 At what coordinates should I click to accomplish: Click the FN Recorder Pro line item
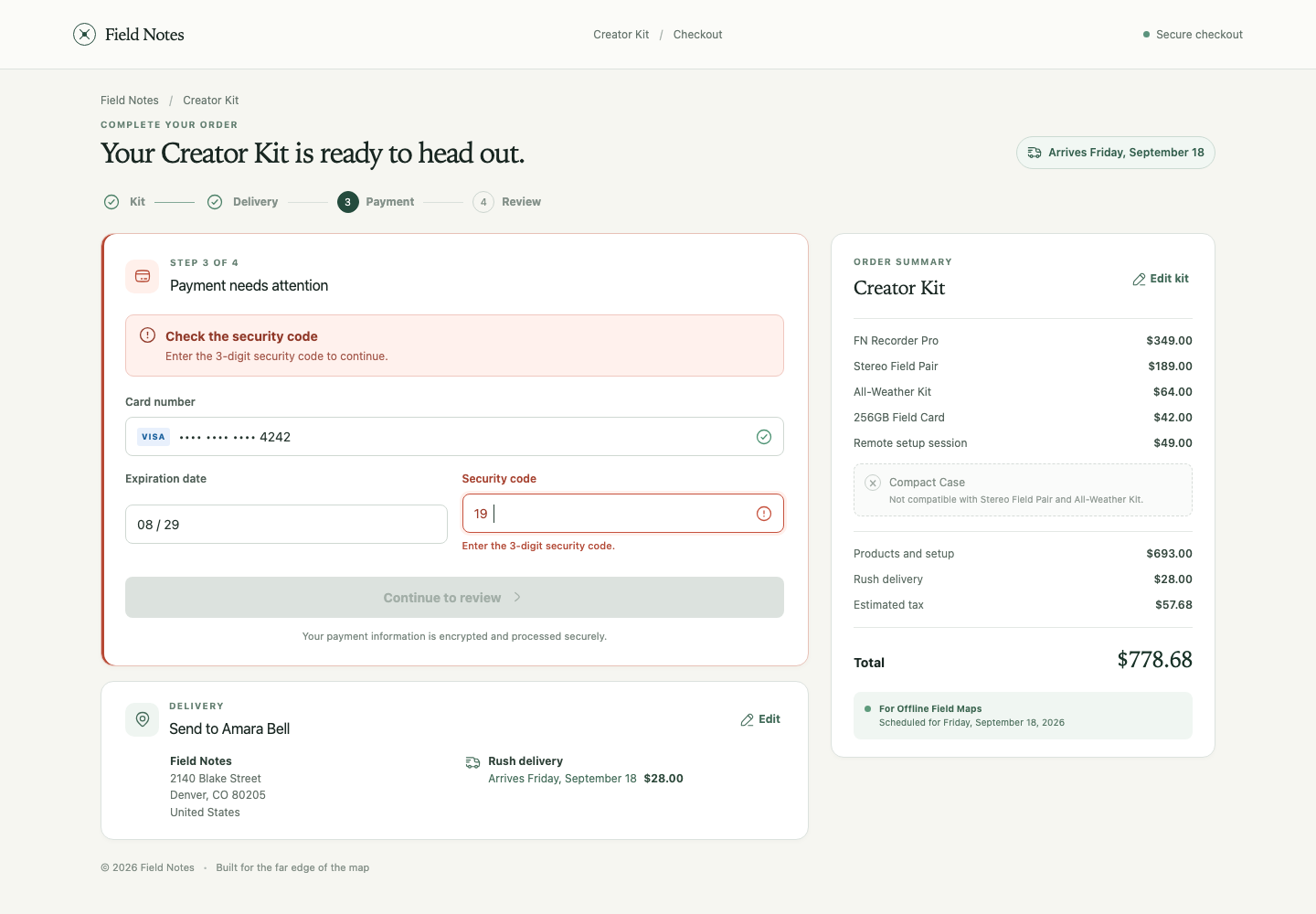pos(1023,341)
